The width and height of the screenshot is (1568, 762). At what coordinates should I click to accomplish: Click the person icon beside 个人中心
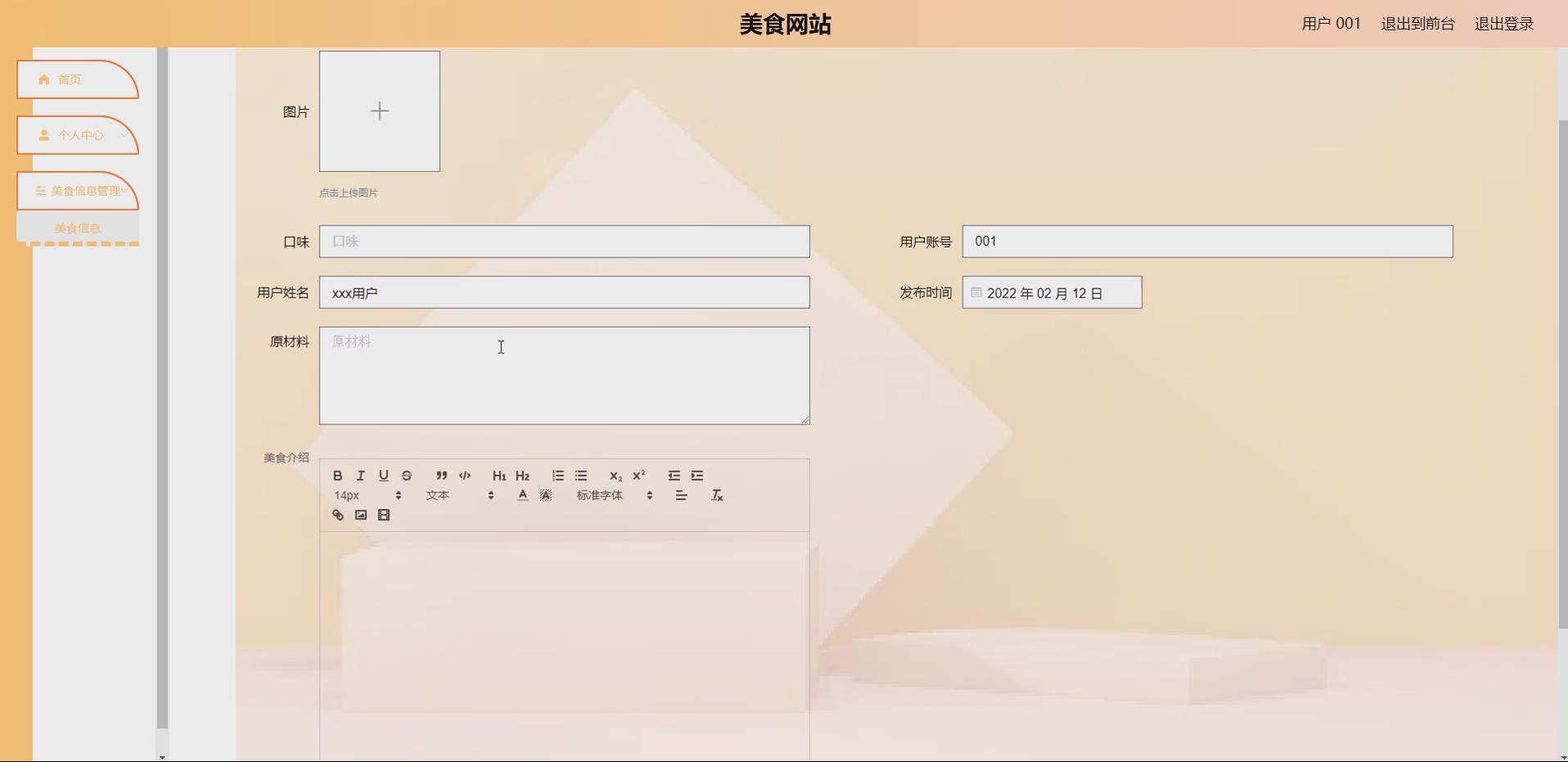44,135
